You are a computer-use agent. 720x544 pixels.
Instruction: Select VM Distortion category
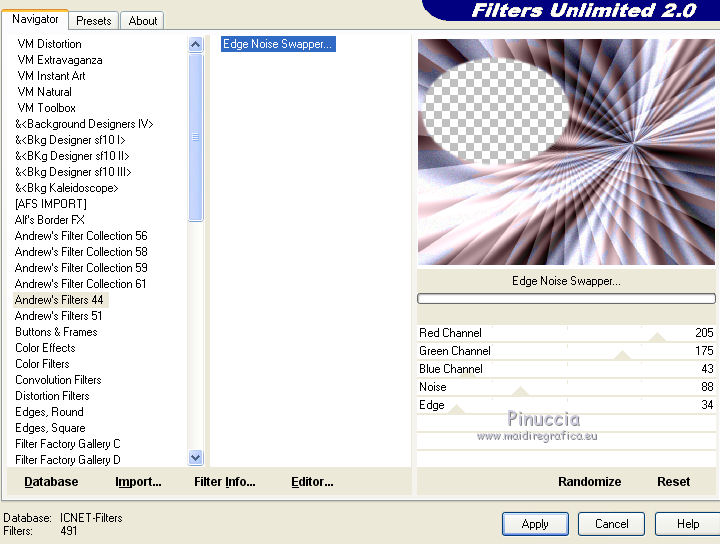[50, 44]
